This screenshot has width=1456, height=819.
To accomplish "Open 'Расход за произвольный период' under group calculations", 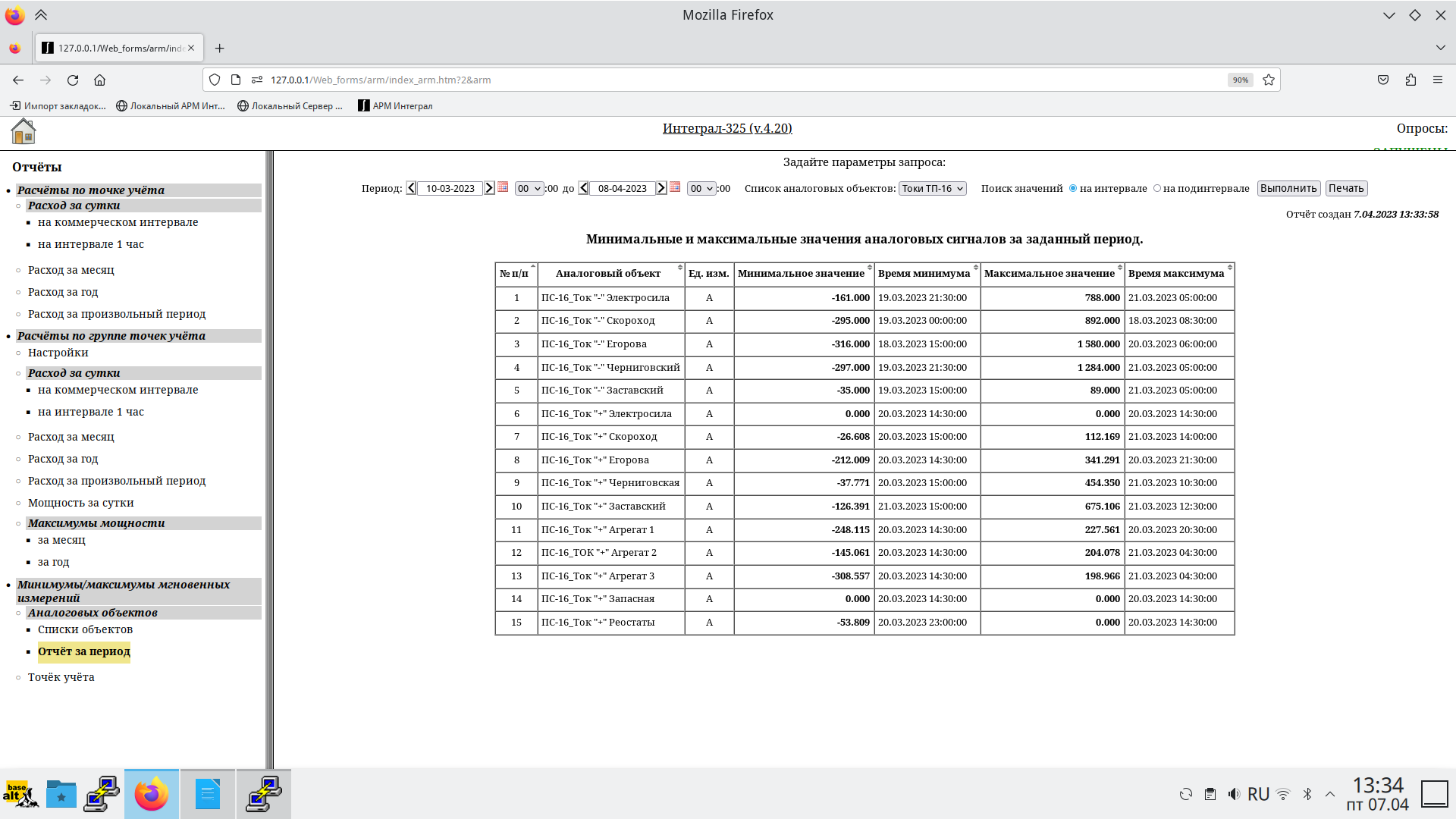I will [117, 481].
